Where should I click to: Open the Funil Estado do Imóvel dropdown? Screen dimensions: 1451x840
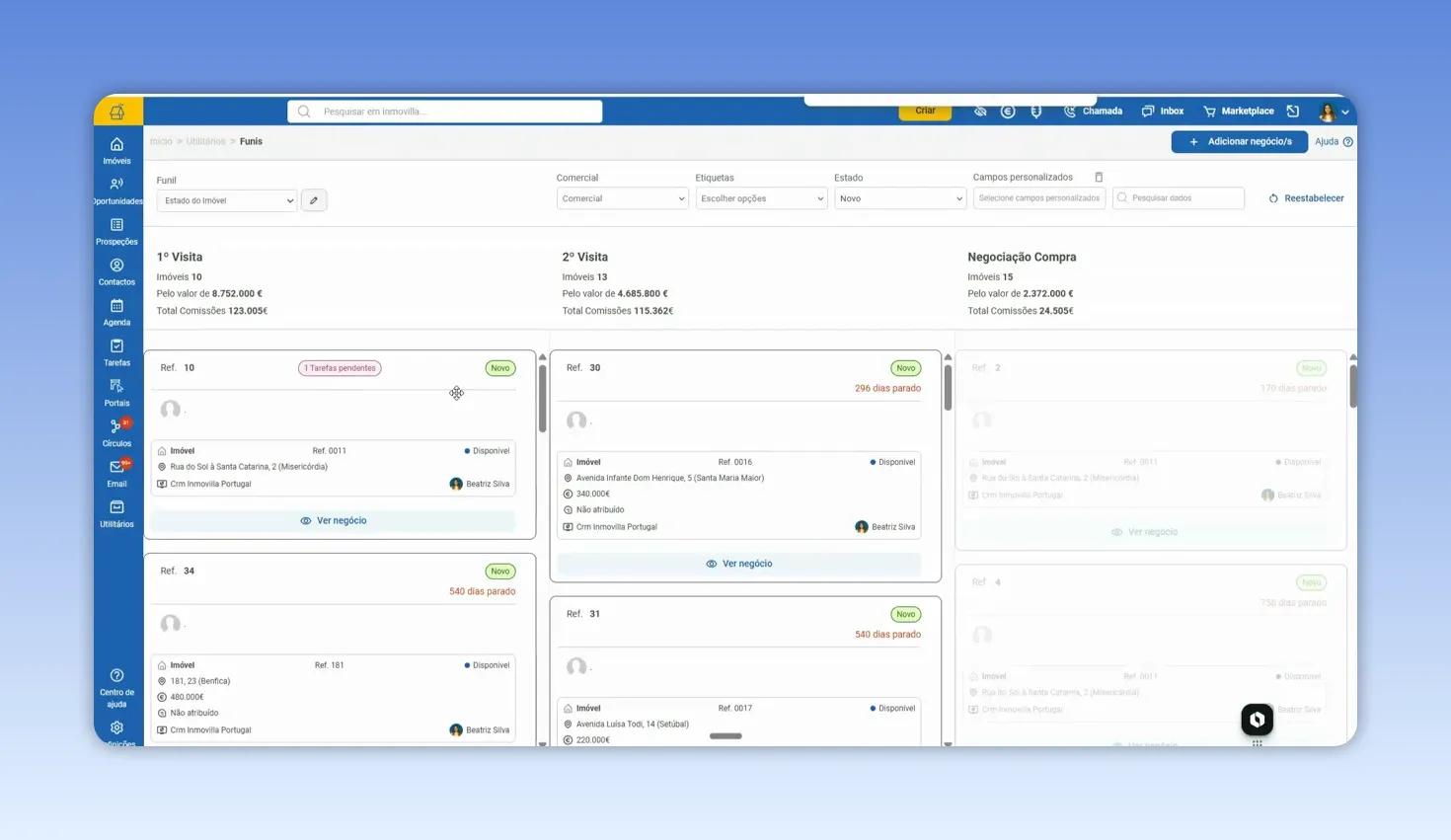point(227,200)
